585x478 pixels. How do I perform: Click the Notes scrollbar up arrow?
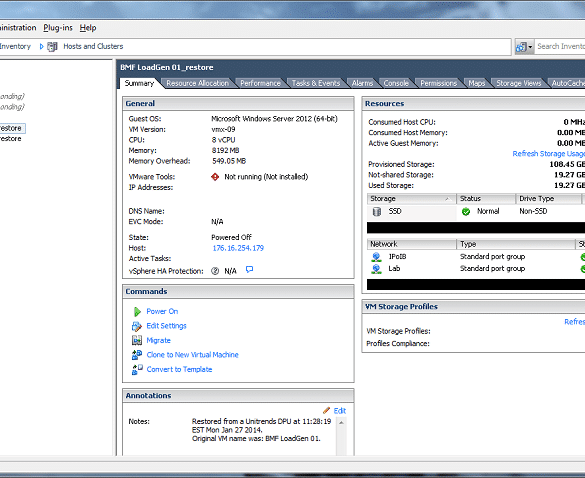pos(341,422)
